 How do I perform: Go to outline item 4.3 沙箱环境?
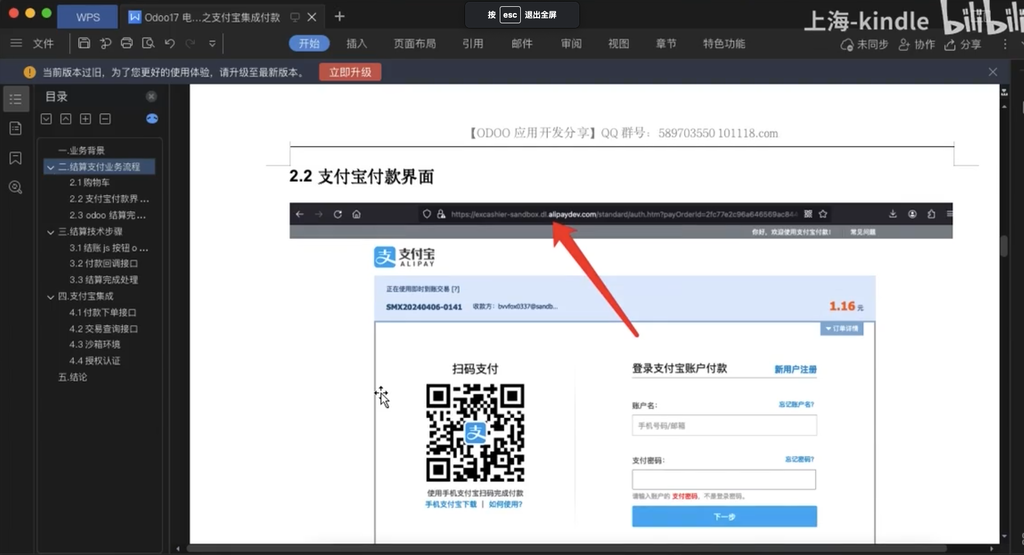pyautogui.click(x=95, y=344)
